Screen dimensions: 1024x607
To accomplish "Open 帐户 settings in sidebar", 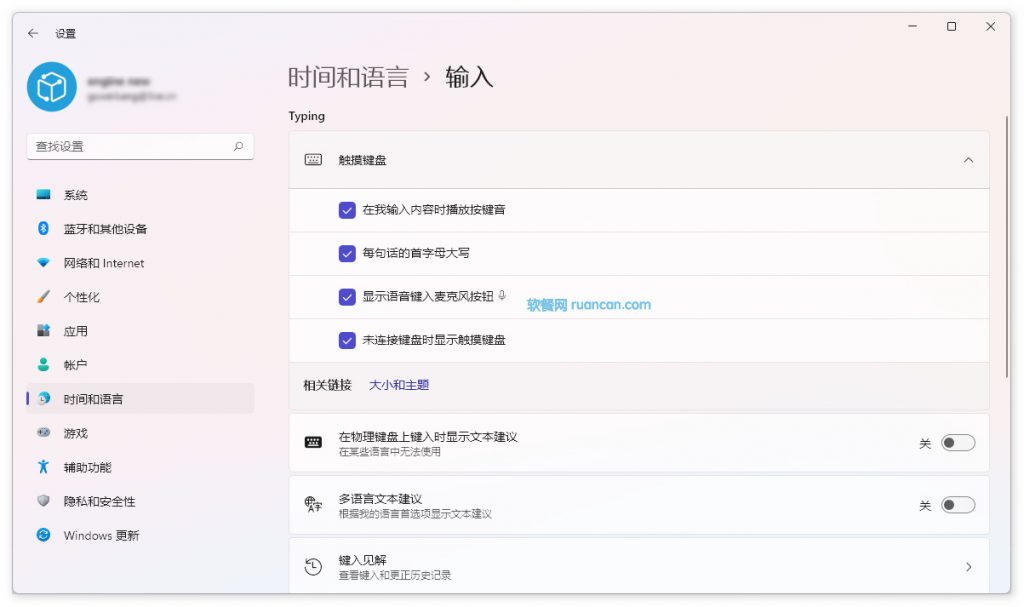I will pos(76,365).
